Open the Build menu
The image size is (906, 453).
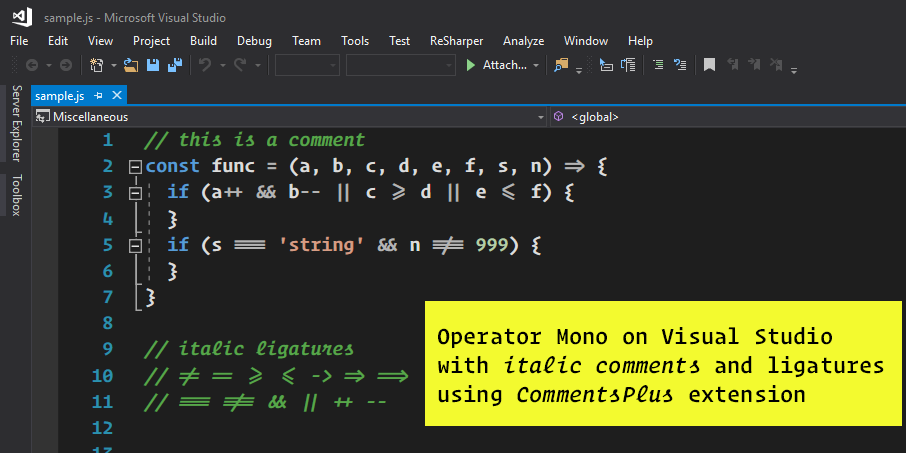coord(203,41)
